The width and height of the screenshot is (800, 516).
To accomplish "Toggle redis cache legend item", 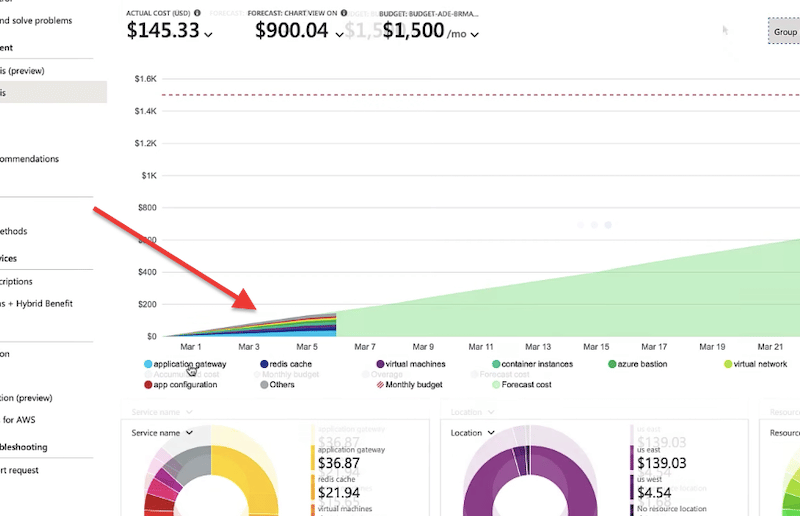I will click(x=286, y=364).
